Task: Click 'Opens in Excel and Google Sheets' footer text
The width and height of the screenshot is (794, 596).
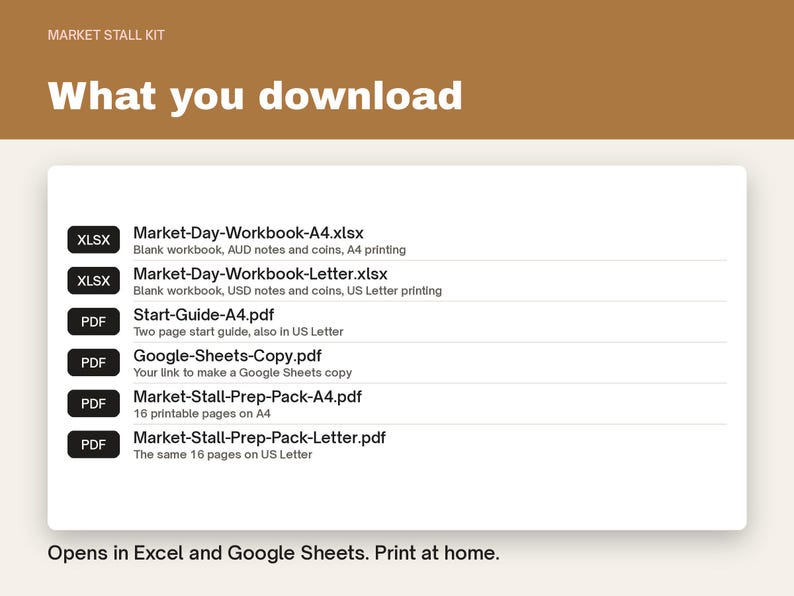Action: tap(207, 553)
